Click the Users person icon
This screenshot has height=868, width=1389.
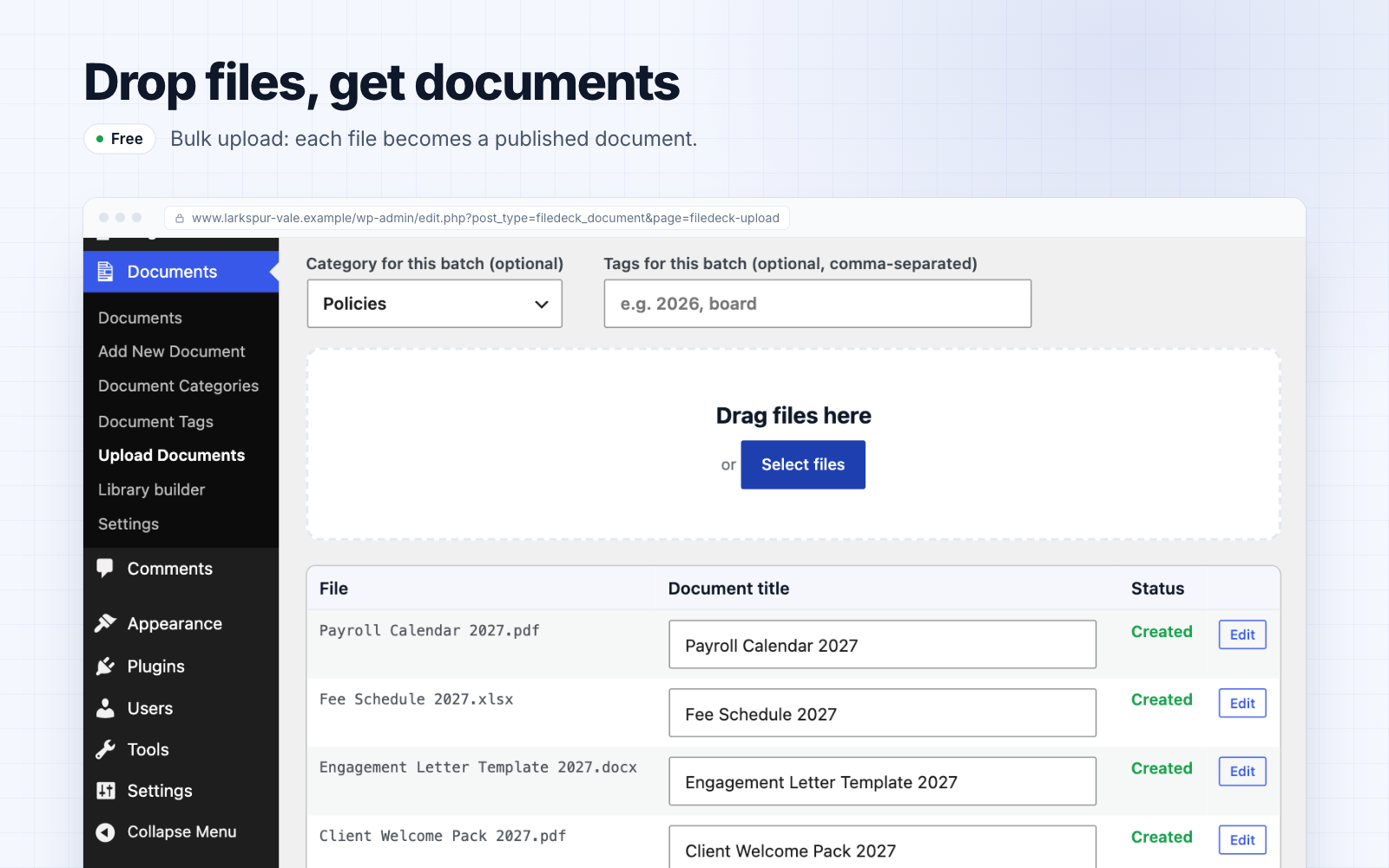[105, 708]
